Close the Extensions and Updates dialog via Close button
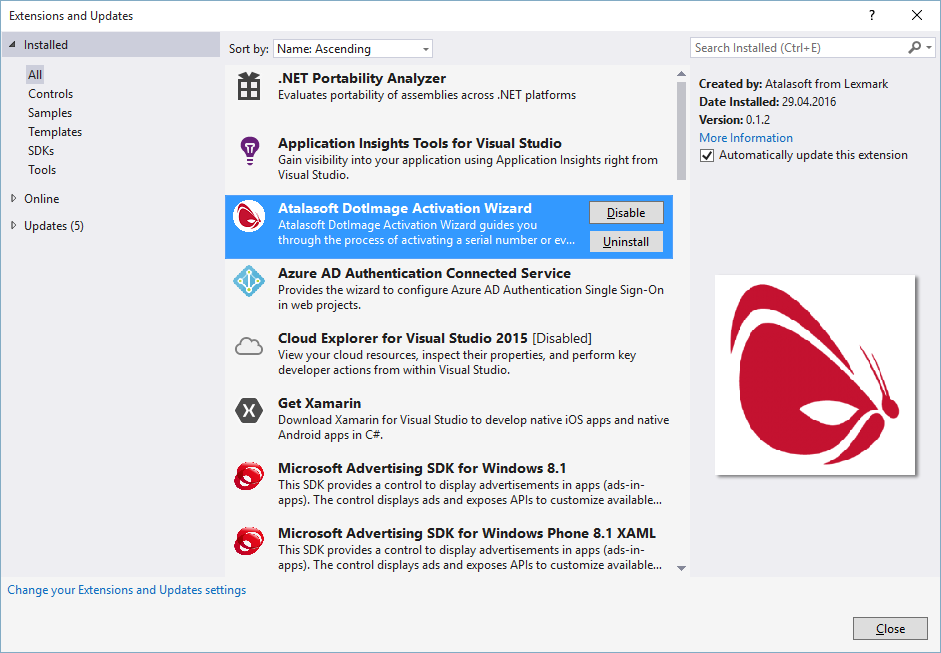The image size is (941, 653). pos(890,628)
